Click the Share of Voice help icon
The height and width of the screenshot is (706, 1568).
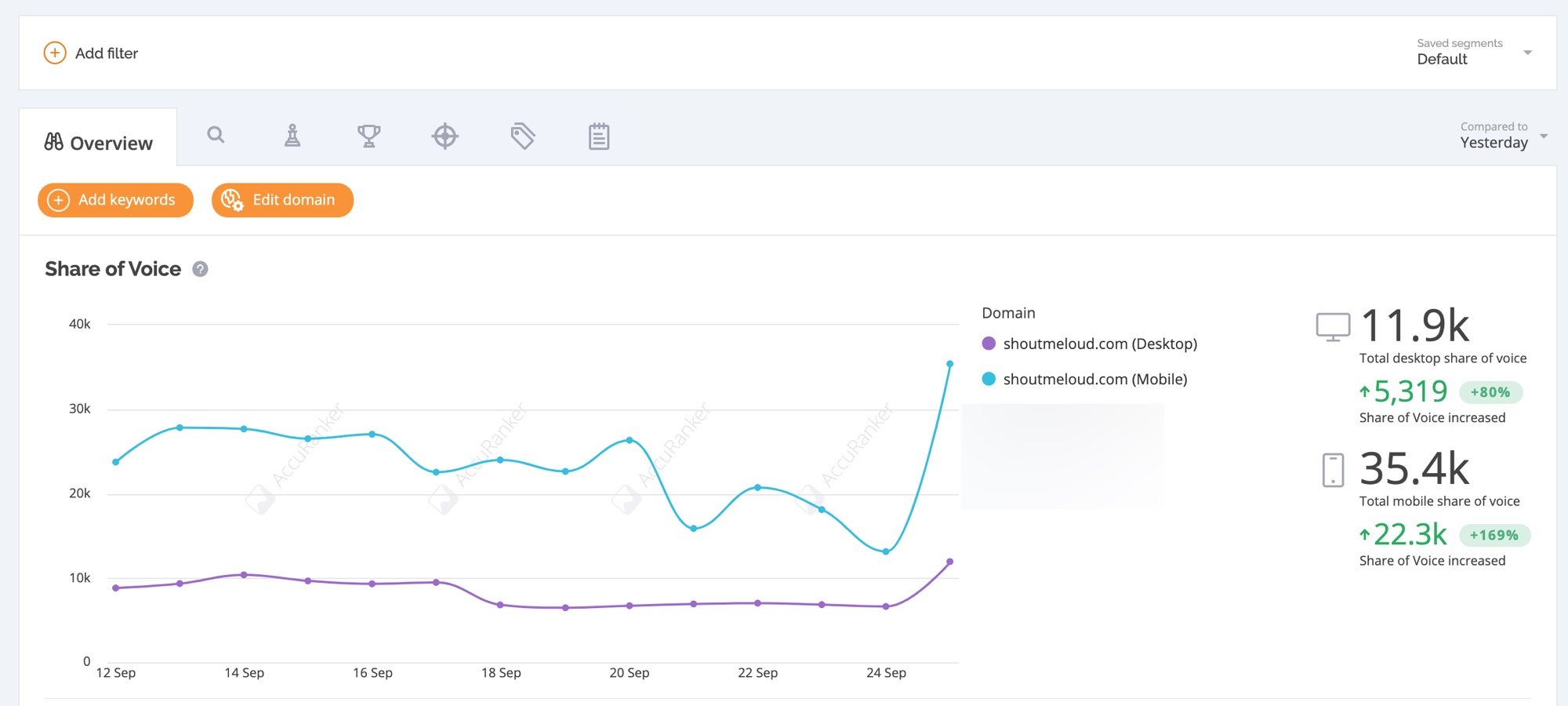[x=201, y=269]
